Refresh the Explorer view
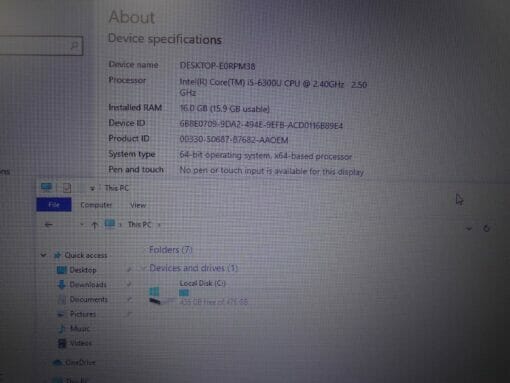The width and height of the screenshot is (510, 383). 486,228
